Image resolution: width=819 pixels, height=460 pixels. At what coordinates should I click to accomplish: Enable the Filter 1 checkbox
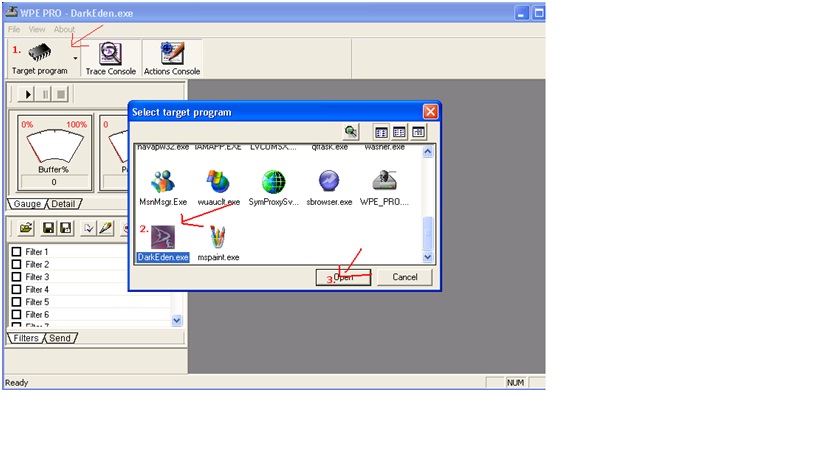point(17,252)
